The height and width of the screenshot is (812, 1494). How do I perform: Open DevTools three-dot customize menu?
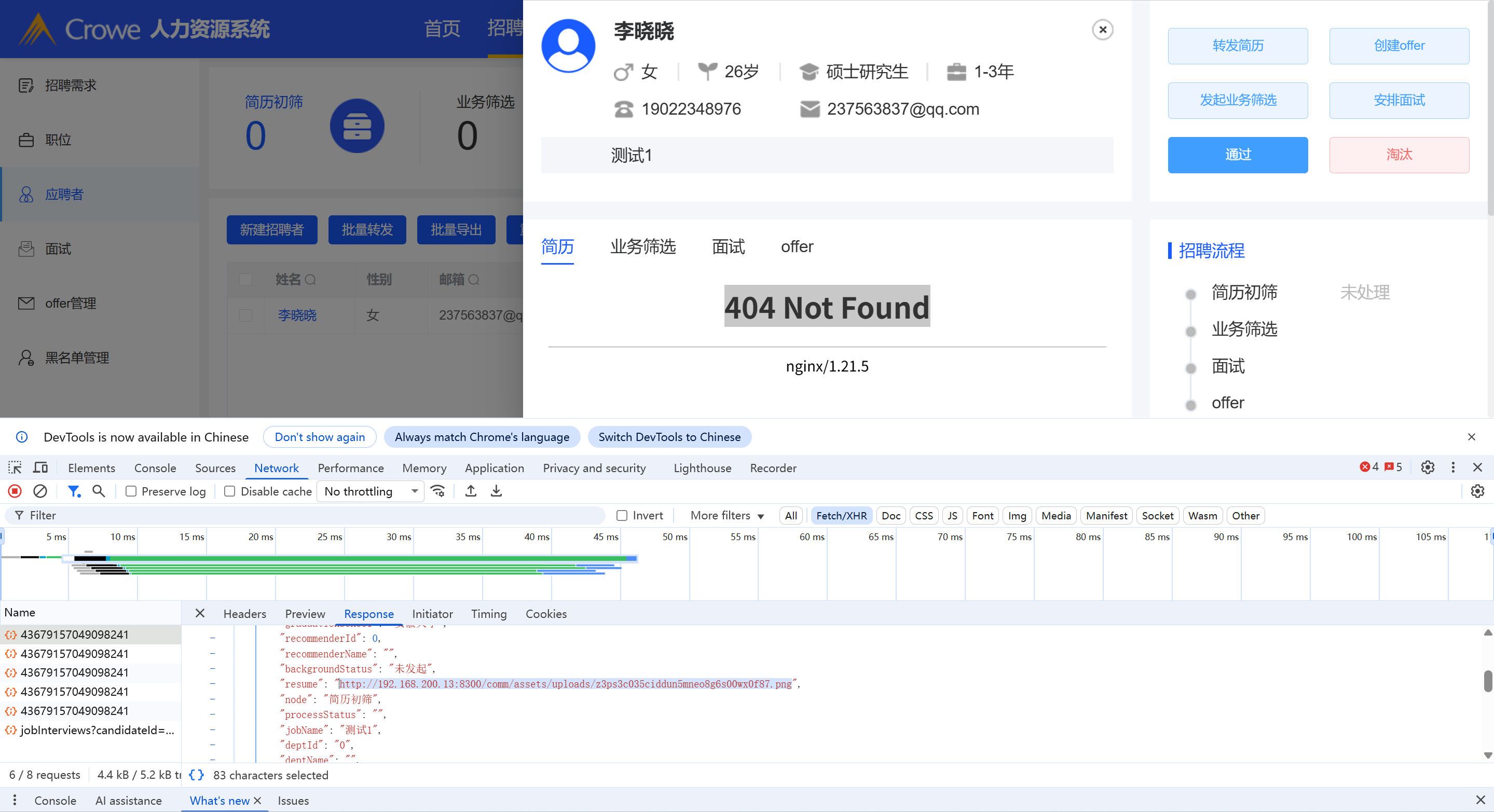(x=1453, y=467)
